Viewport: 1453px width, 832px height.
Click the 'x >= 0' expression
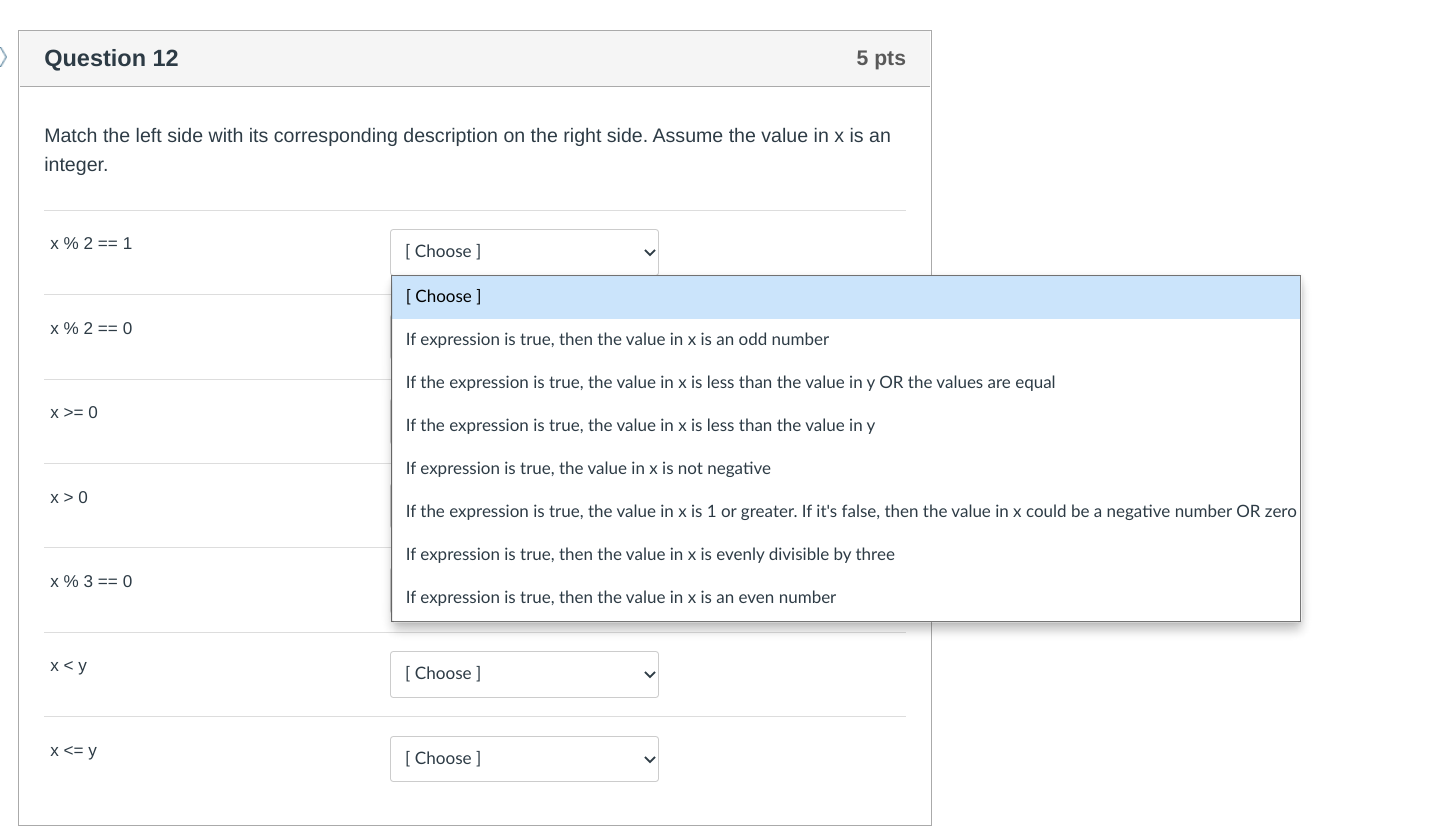pyautogui.click(x=74, y=413)
